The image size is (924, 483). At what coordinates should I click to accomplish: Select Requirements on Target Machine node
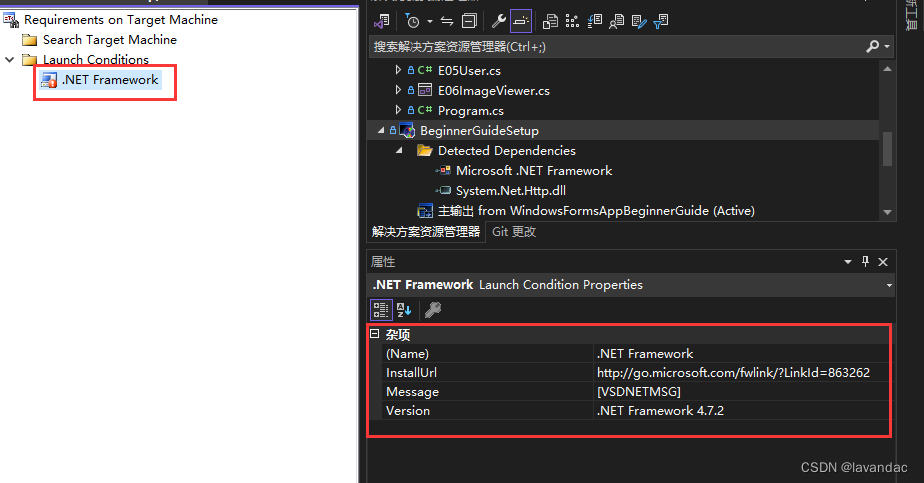pyautogui.click(x=121, y=20)
